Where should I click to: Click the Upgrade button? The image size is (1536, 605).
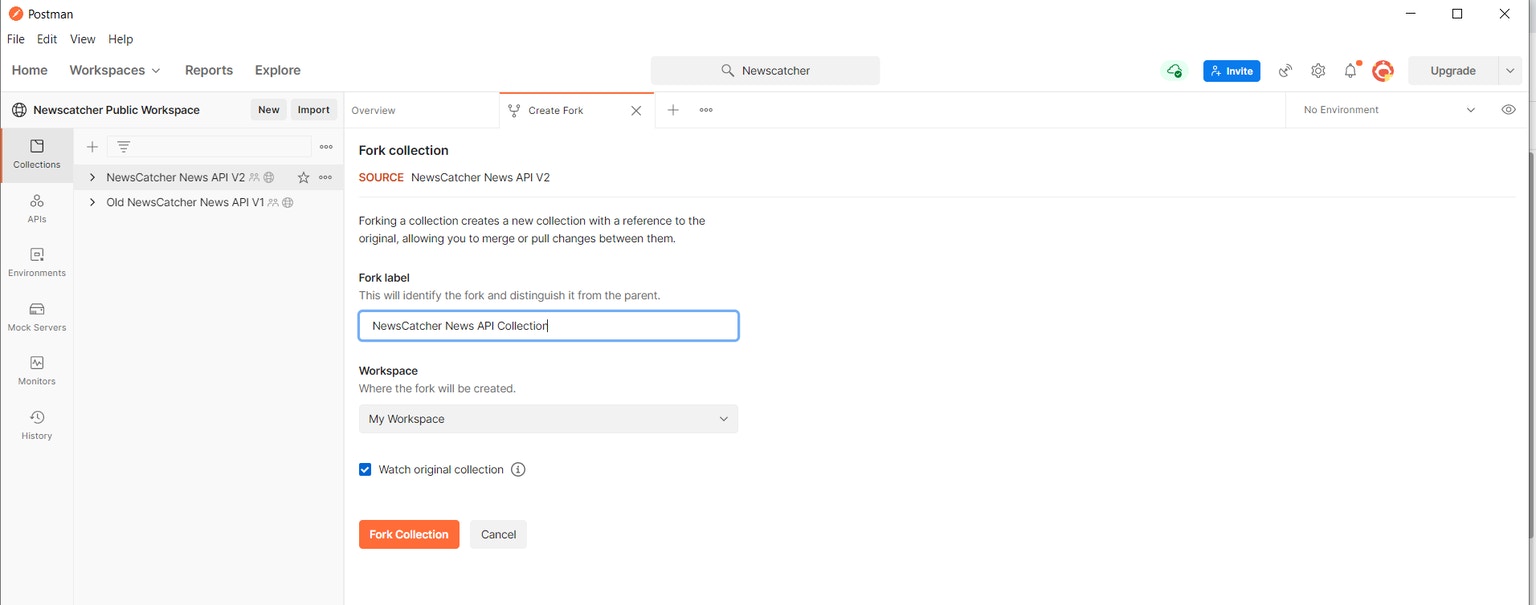1453,71
